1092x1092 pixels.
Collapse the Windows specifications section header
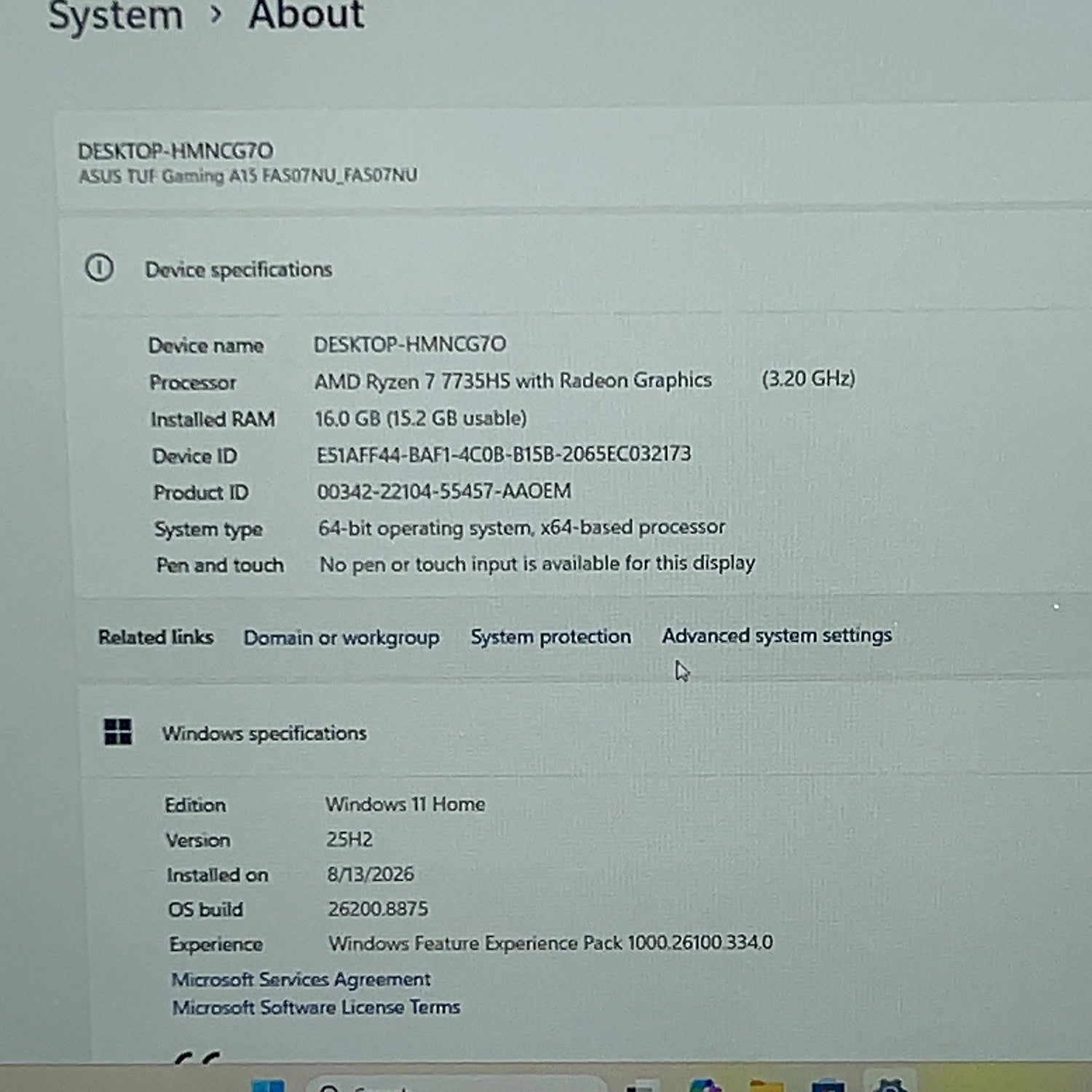click(x=582, y=732)
